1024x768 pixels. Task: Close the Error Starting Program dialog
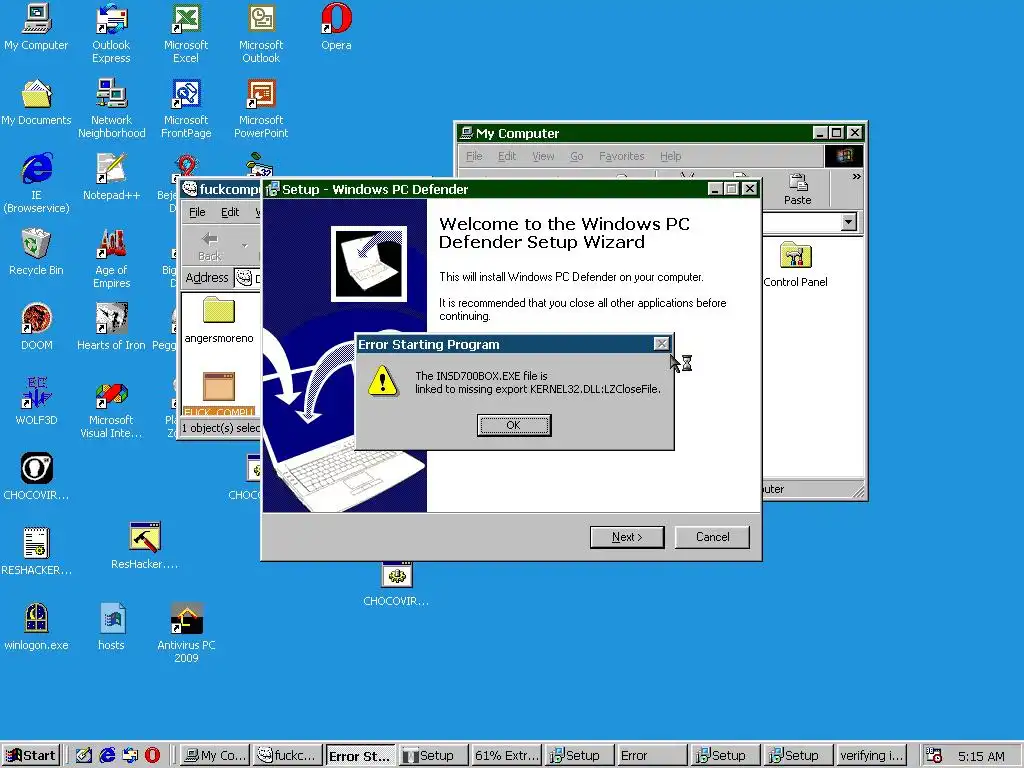tap(662, 344)
